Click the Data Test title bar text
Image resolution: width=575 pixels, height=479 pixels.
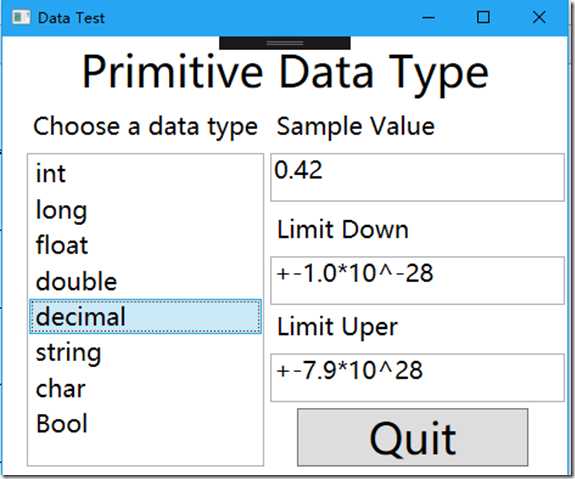pyautogui.click(x=71, y=18)
